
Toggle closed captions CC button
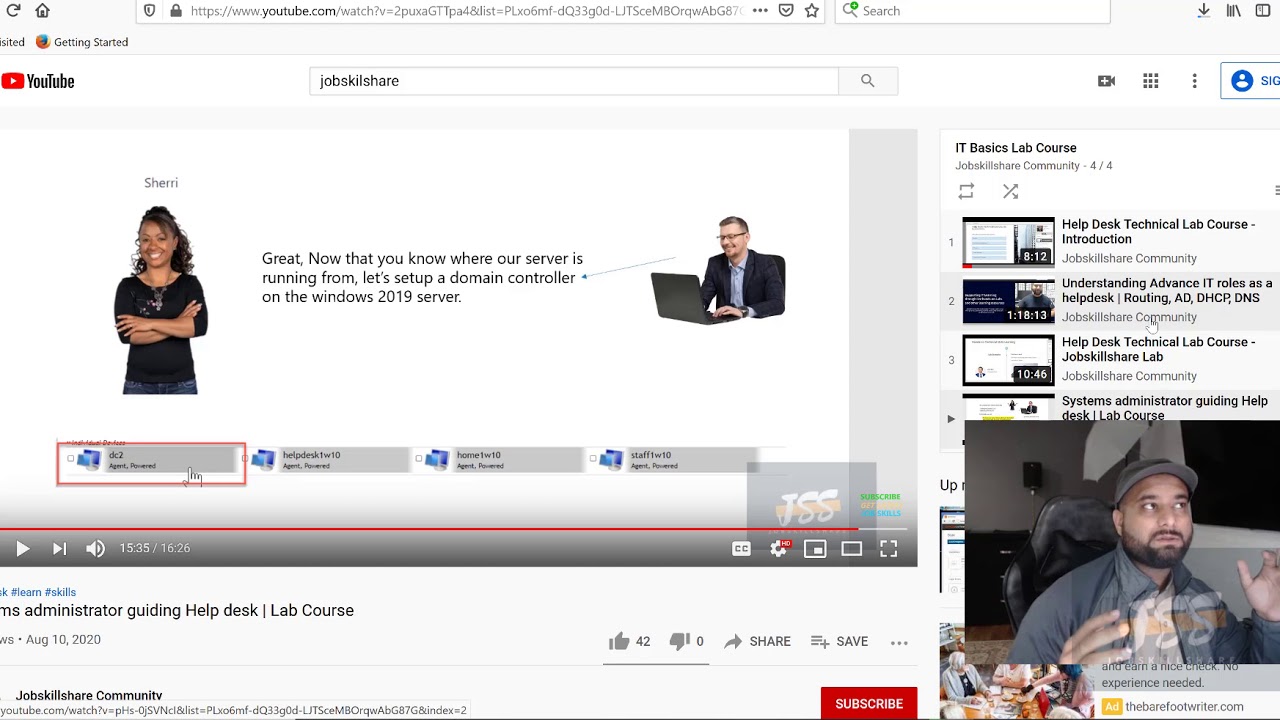pos(741,548)
